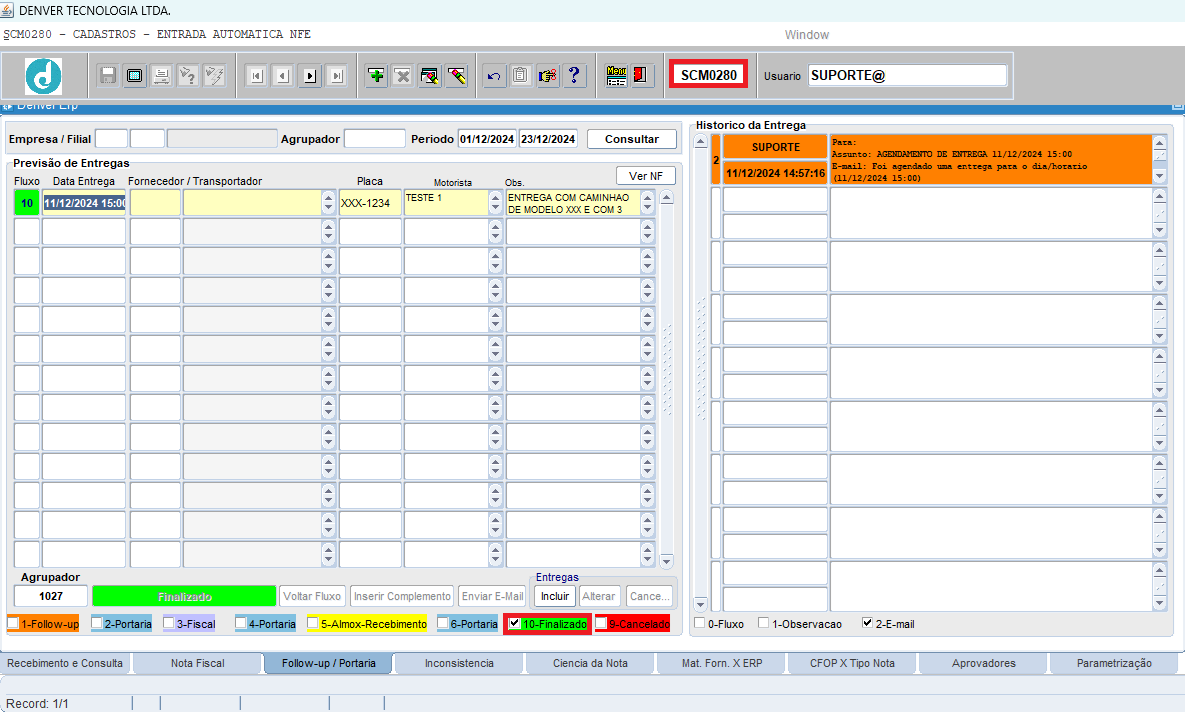Image resolution: width=1185 pixels, height=712 pixels.
Task: Insert new record with green plus icon
Action: coord(376,76)
